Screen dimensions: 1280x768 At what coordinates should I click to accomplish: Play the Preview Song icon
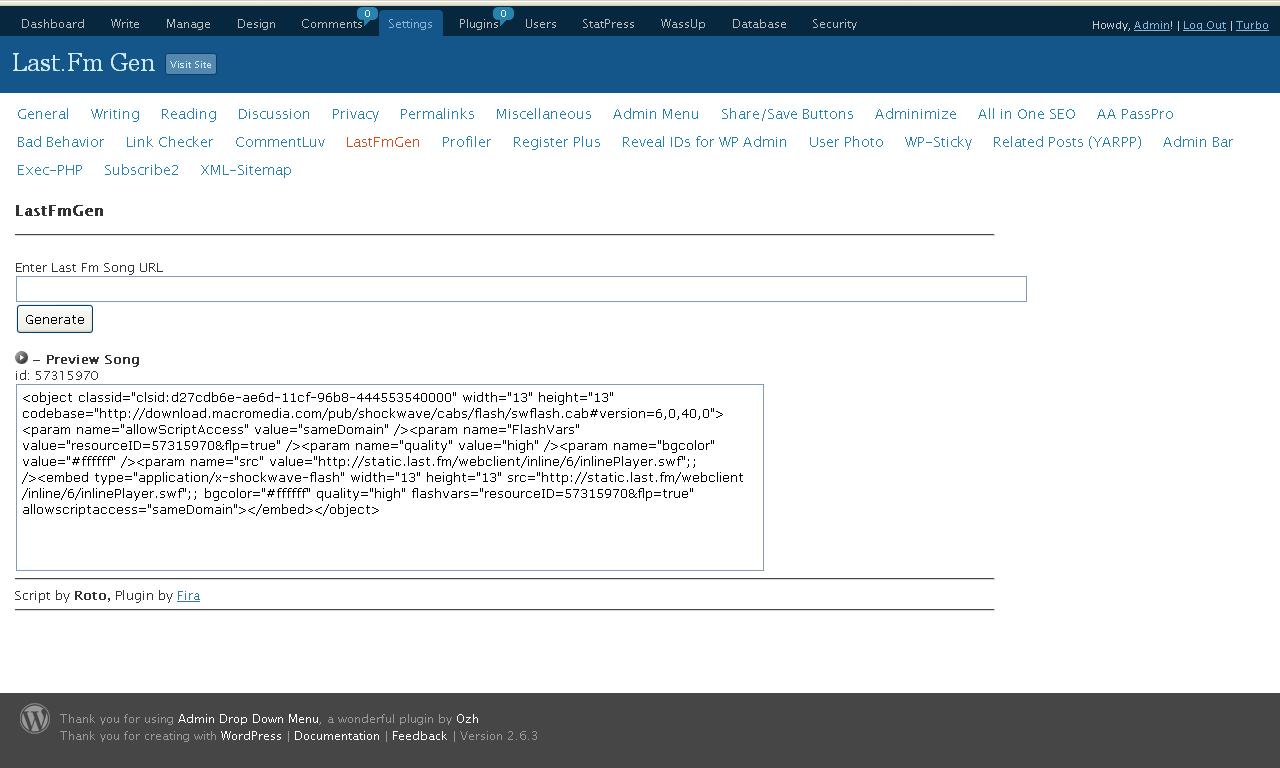click(21, 358)
